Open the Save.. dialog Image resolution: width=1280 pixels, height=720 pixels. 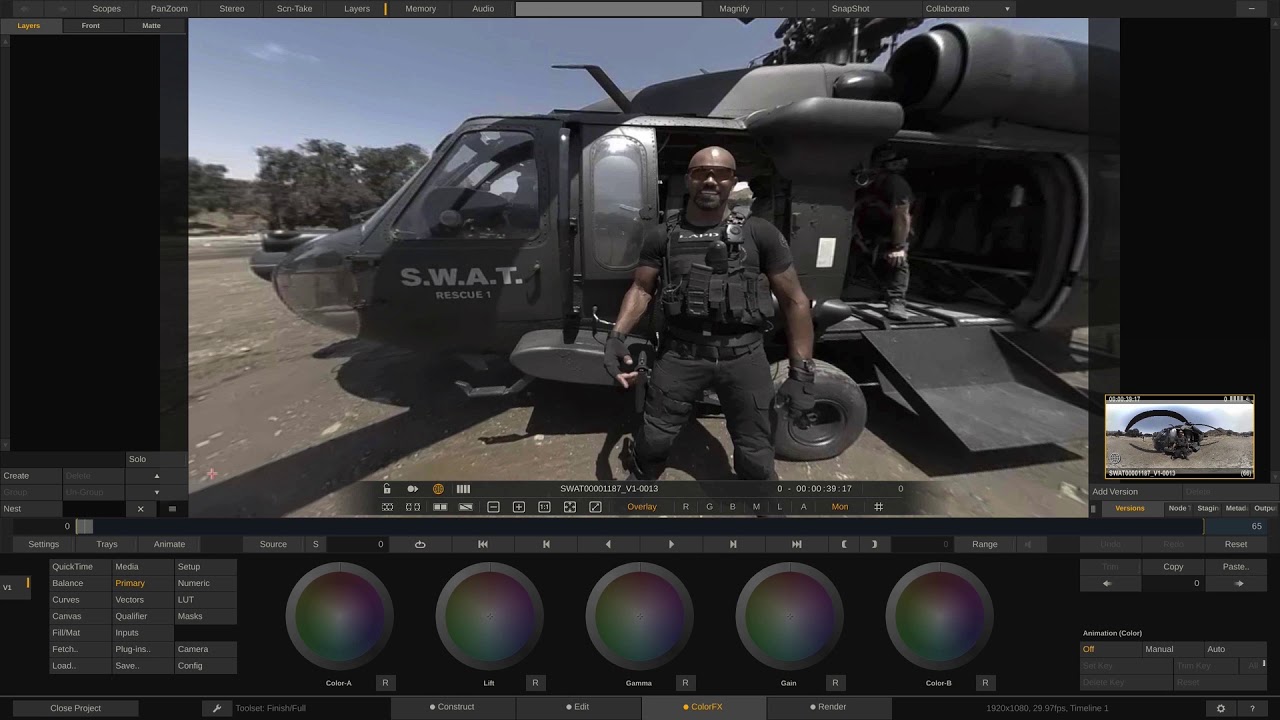coord(143,666)
